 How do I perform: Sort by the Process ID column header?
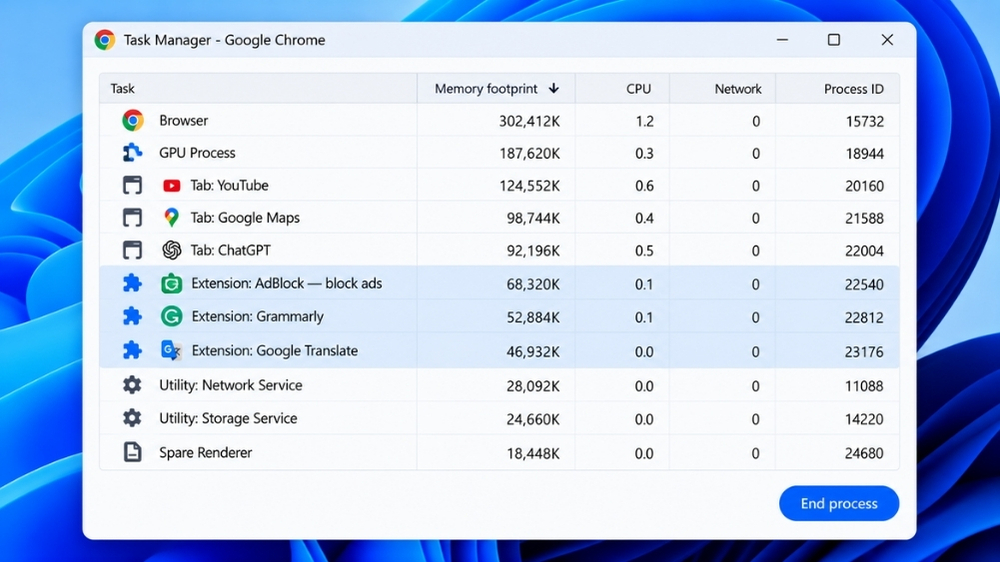point(837,89)
